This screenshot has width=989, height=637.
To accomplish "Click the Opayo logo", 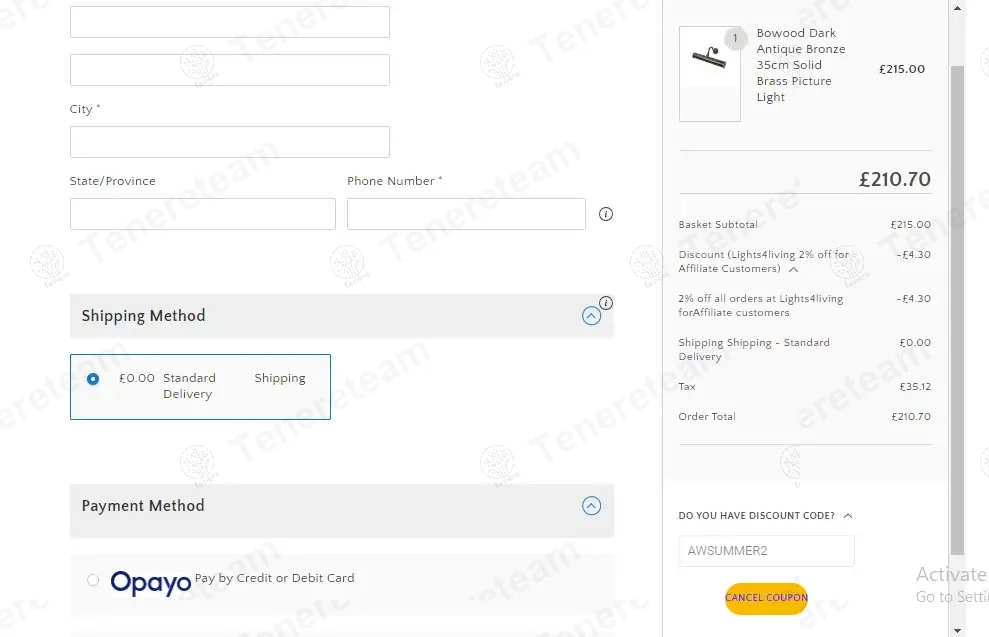I will coord(151,582).
